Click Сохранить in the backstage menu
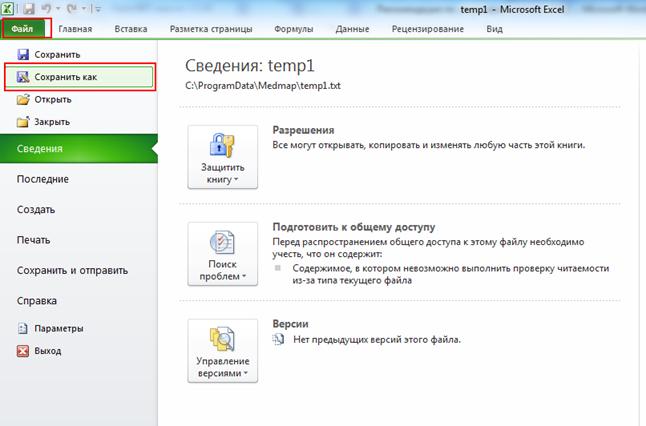646x426 pixels. [x=56, y=54]
